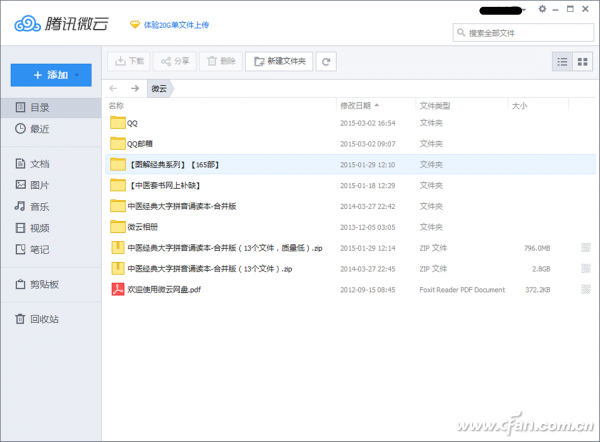Click the 796.0MB size cell

point(537,248)
